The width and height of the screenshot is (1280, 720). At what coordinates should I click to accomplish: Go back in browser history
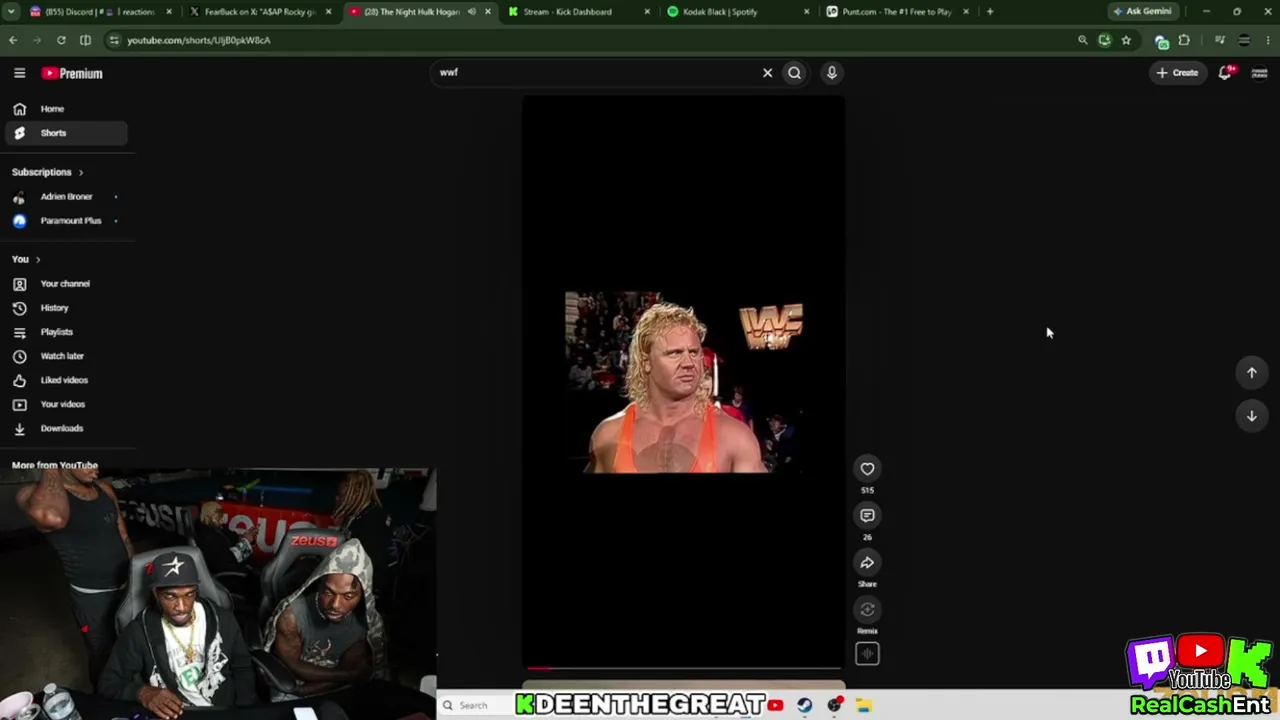coord(13,40)
